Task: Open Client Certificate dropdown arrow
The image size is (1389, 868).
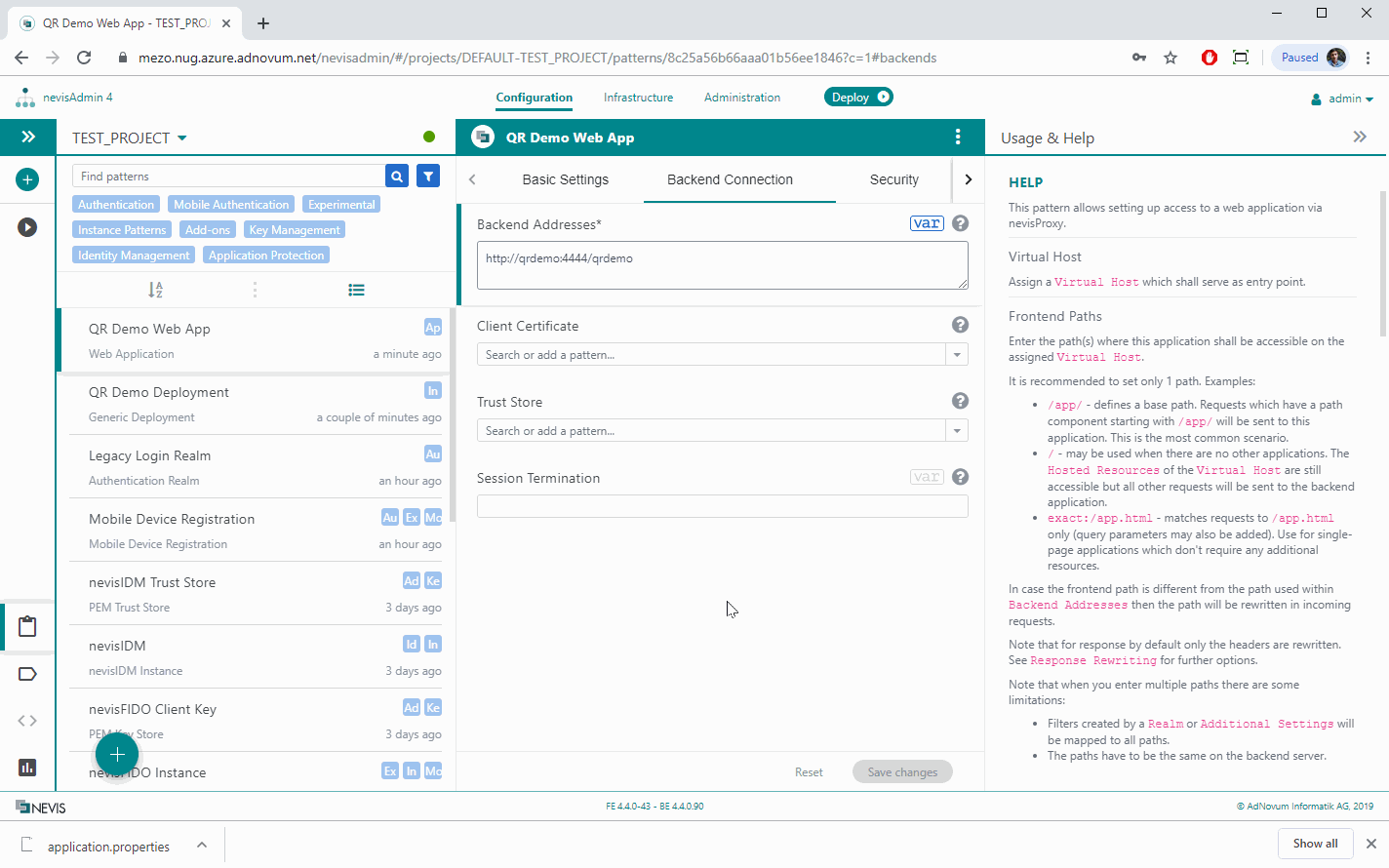Action: (957, 355)
